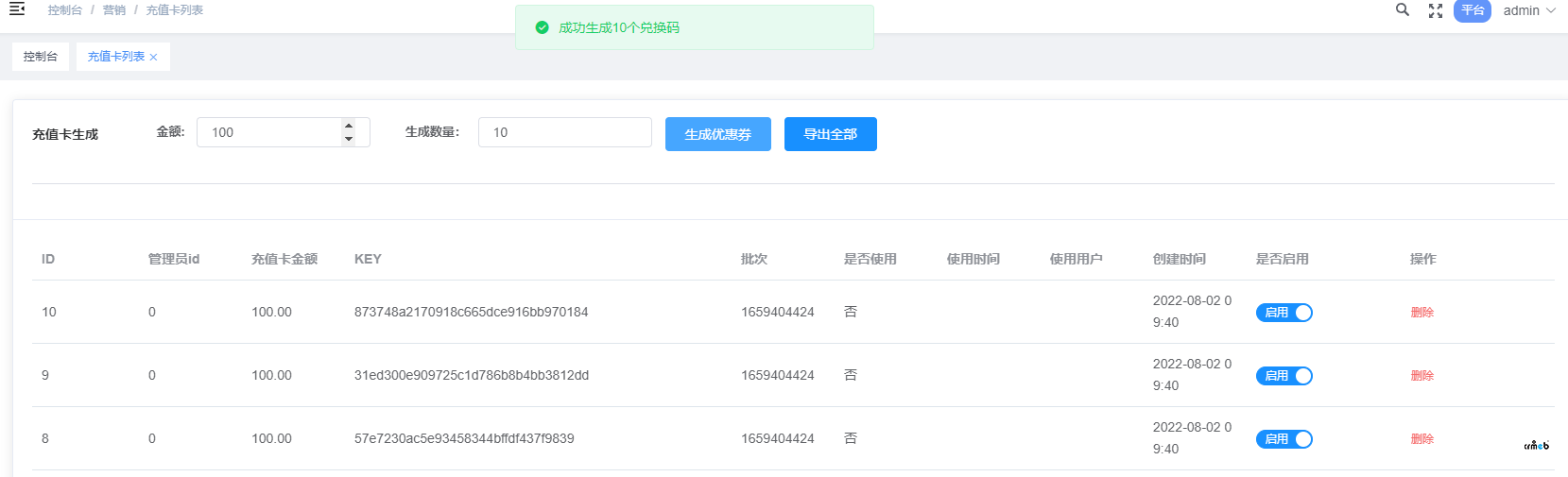Click KEY 31ed300e909725c1d786b8b4bb3812dd
1568x477 pixels.
pos(472,375)
